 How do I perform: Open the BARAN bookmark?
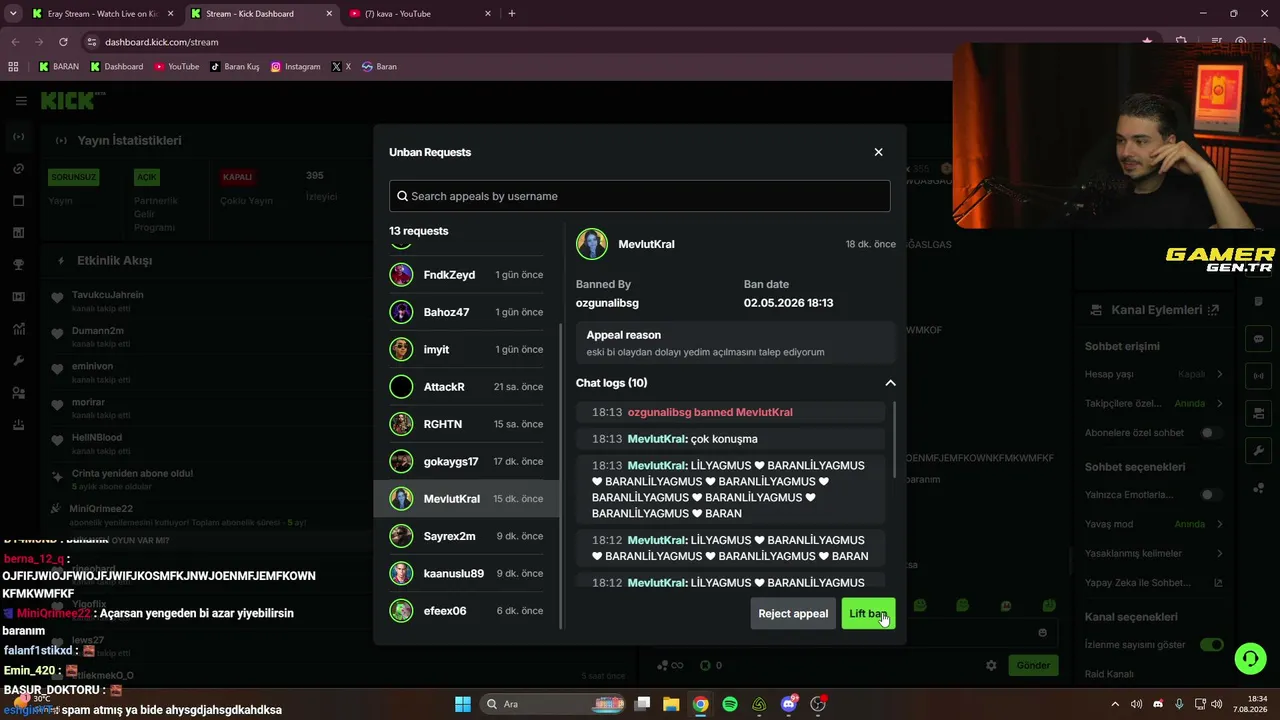pos(59,67)
